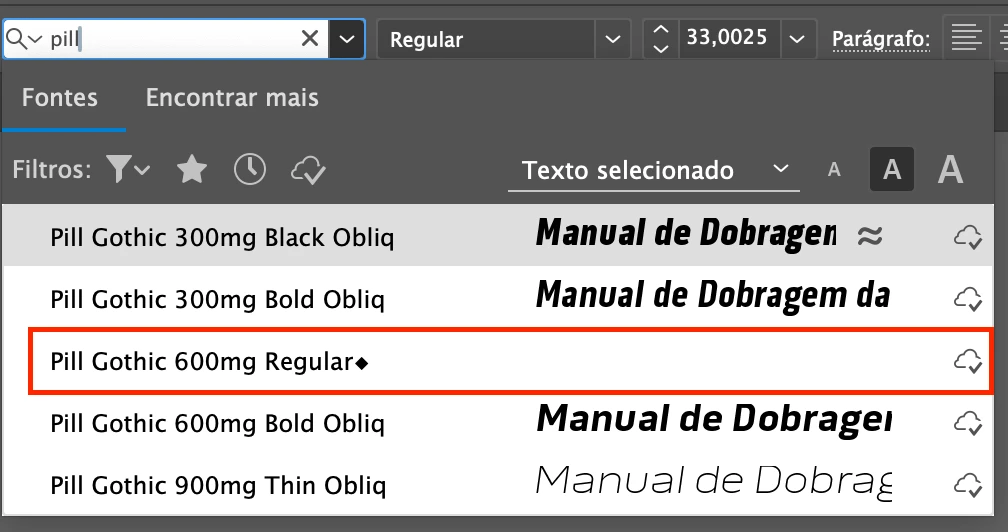
Task: Click cloud icon for Pill Gothic 900mg Thin Obliq
Action: [968, 484]
